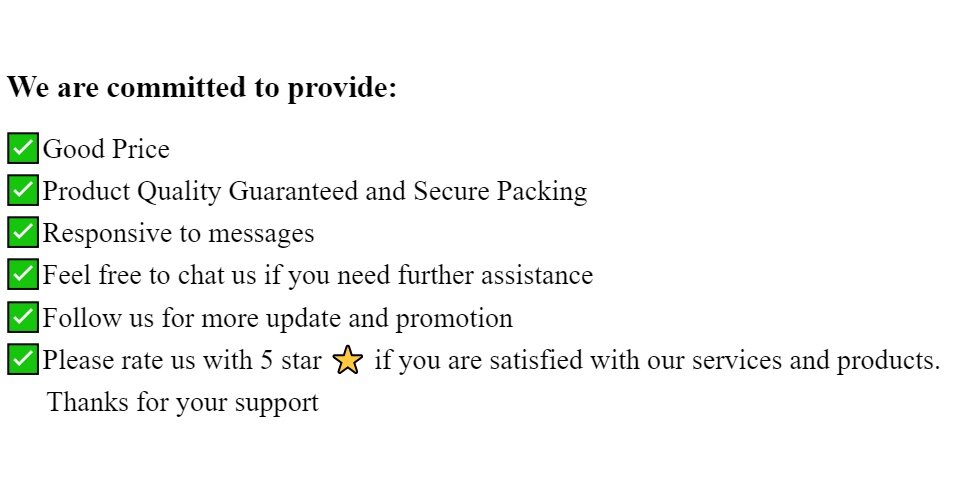
Task: Click the words further assistance
Action: coord(495,276)
